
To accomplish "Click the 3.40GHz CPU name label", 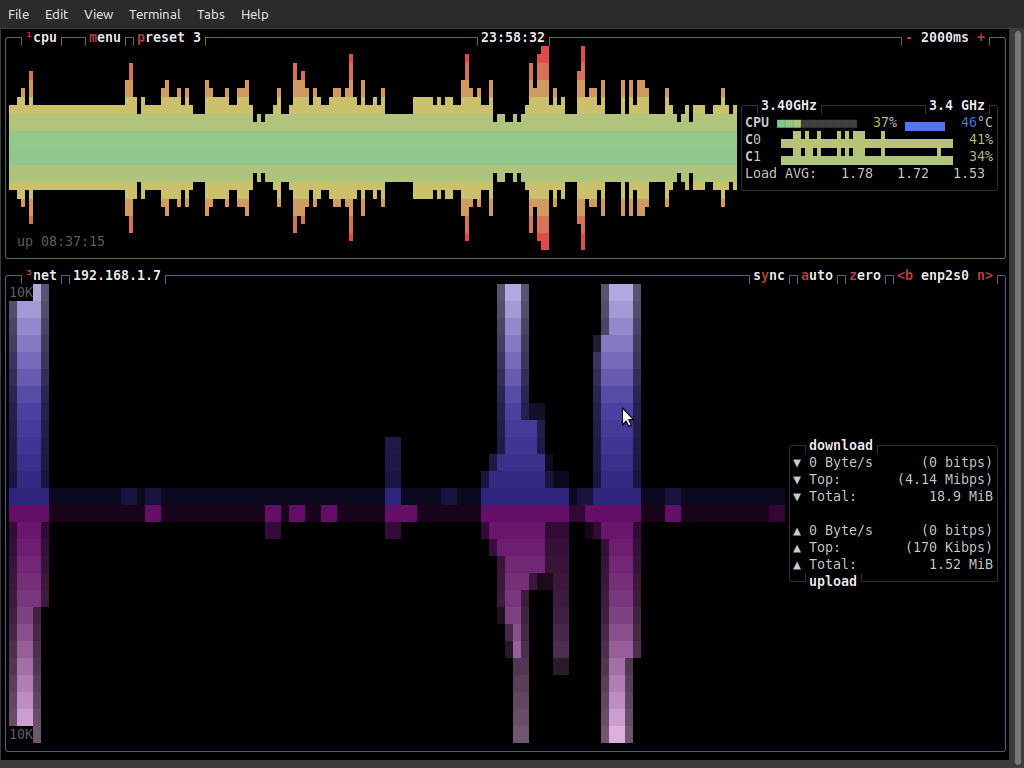I will pyautogui.click(x=789, y=106).
